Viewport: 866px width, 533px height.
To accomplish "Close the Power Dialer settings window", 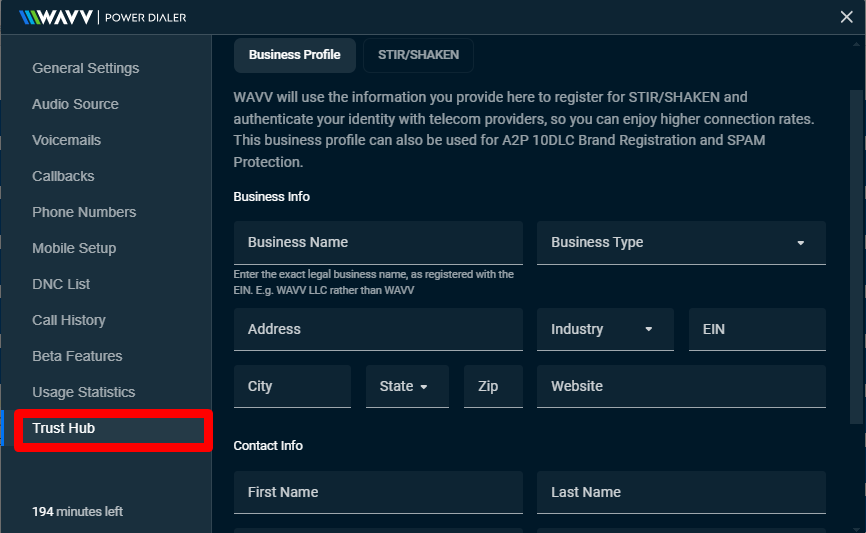I will tap(846, 17).
